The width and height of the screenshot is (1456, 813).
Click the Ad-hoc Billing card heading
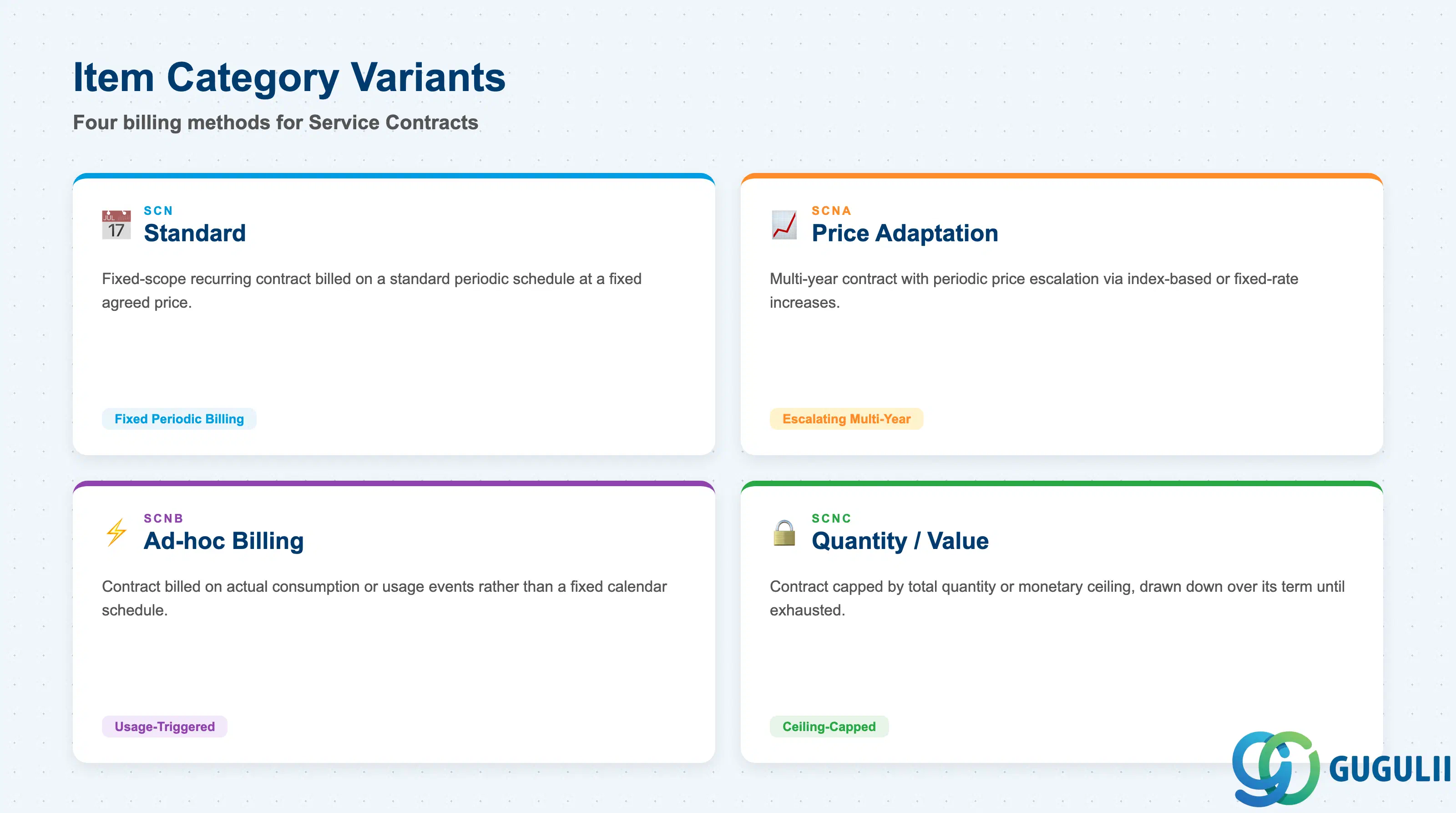(224, 540)
